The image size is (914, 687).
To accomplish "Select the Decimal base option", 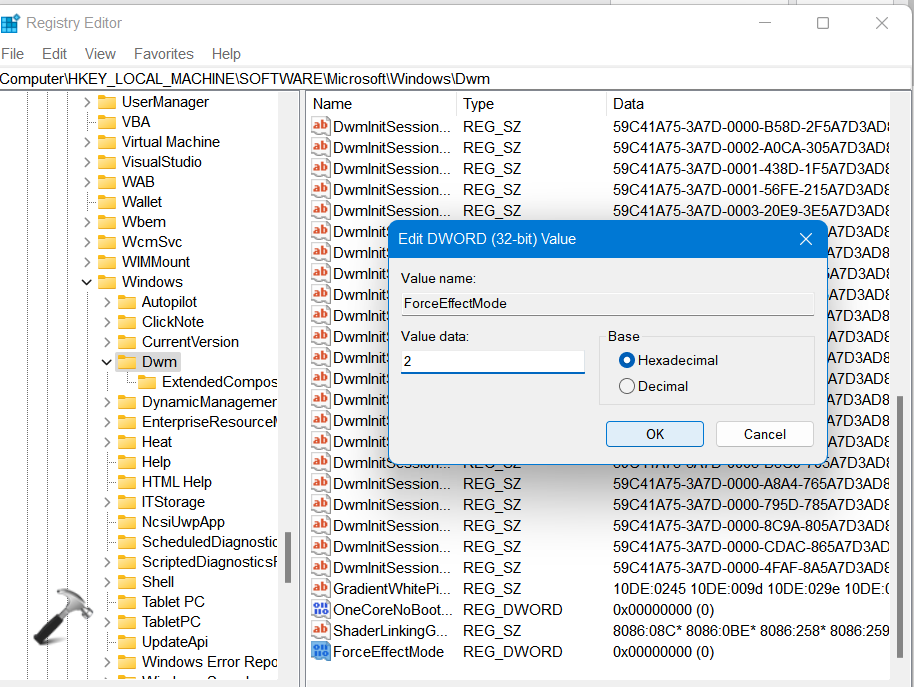I will (627, 386).
